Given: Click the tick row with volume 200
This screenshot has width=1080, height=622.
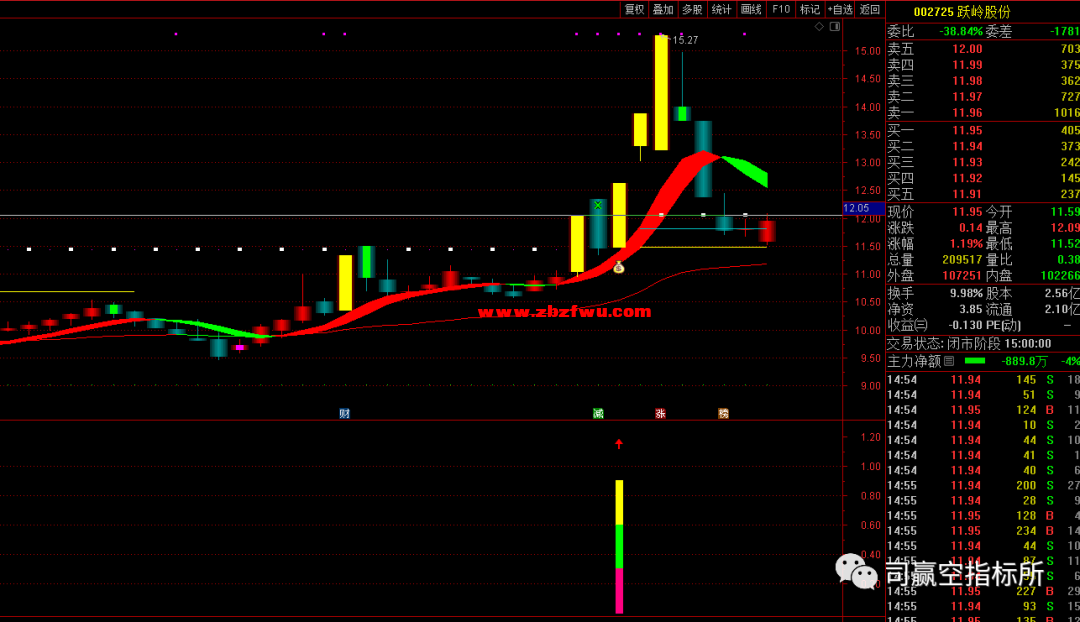Looking at the screenshot, I should point(983,486).
